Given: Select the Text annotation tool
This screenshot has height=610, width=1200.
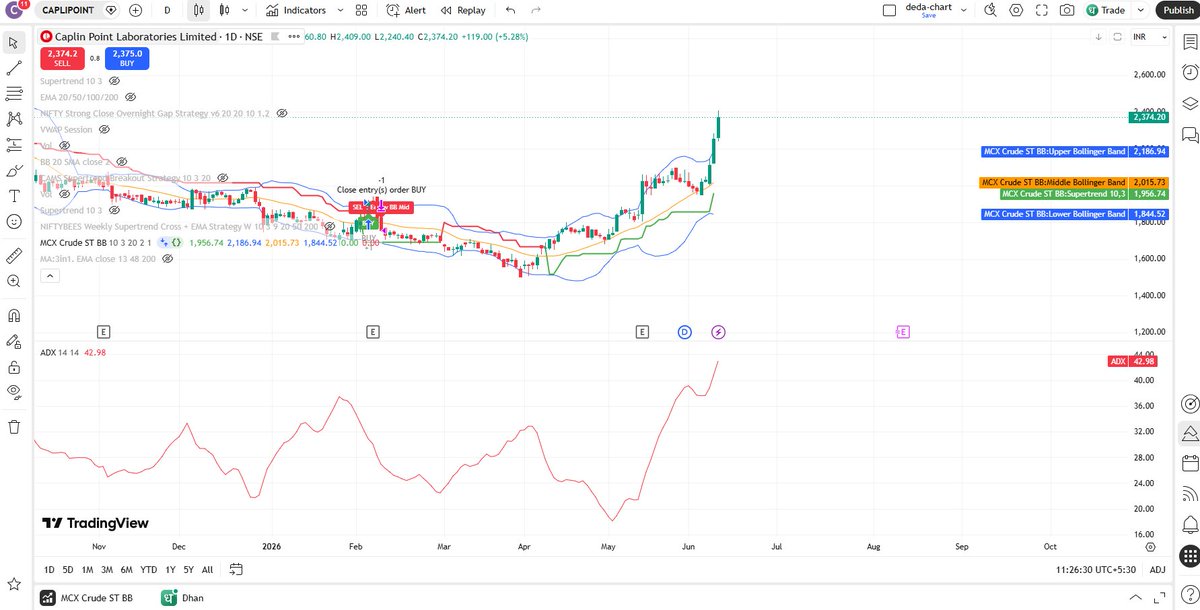Looking at the screenshot, I should [x=14, y=195].
